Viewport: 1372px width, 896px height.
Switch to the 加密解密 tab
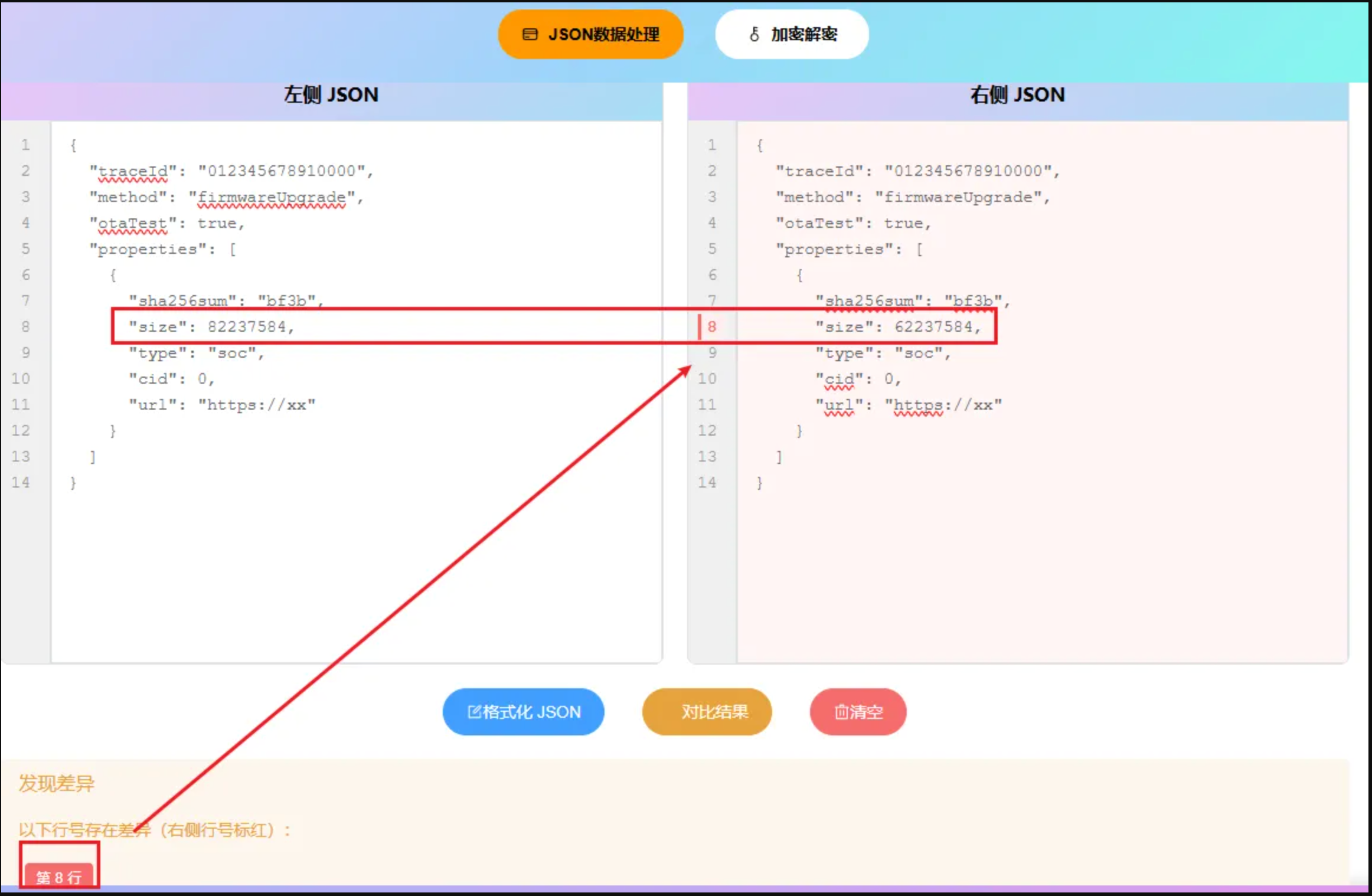pyautogui.click(x=791, y=35)
